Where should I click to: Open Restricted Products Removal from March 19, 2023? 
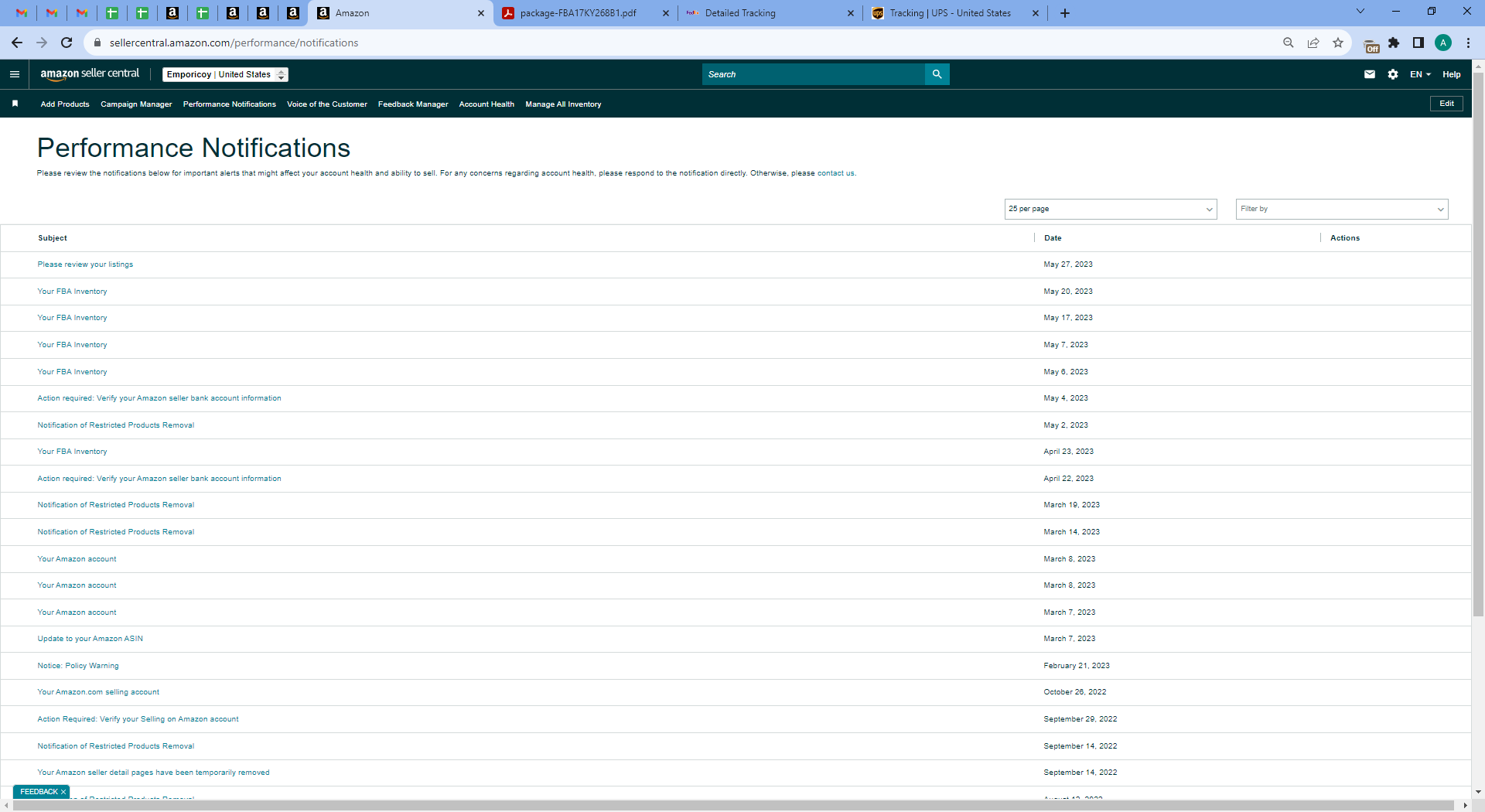(116, 505)
